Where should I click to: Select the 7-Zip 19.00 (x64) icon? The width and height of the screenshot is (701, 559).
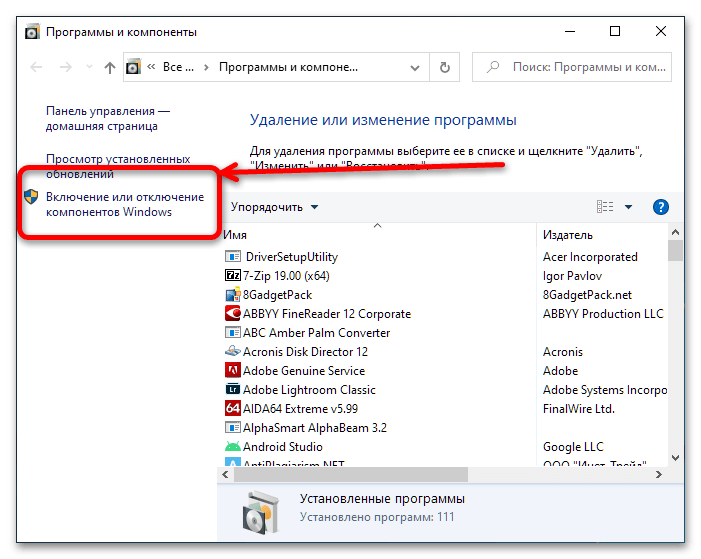232,275
